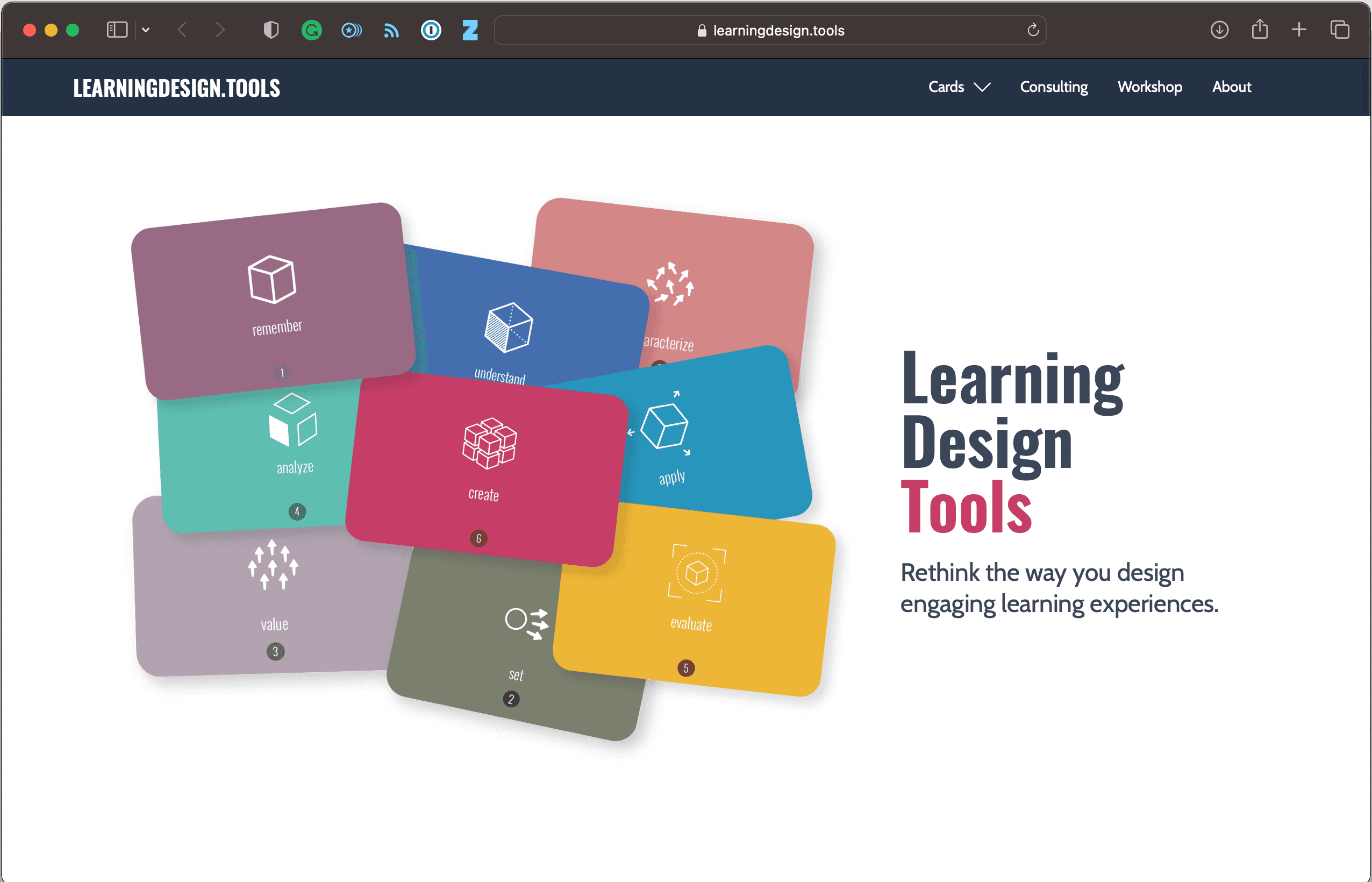This screenshot has height=882, width=1372.
Task: Click the cube icon on remember card
Action: (x=272, y=279)
